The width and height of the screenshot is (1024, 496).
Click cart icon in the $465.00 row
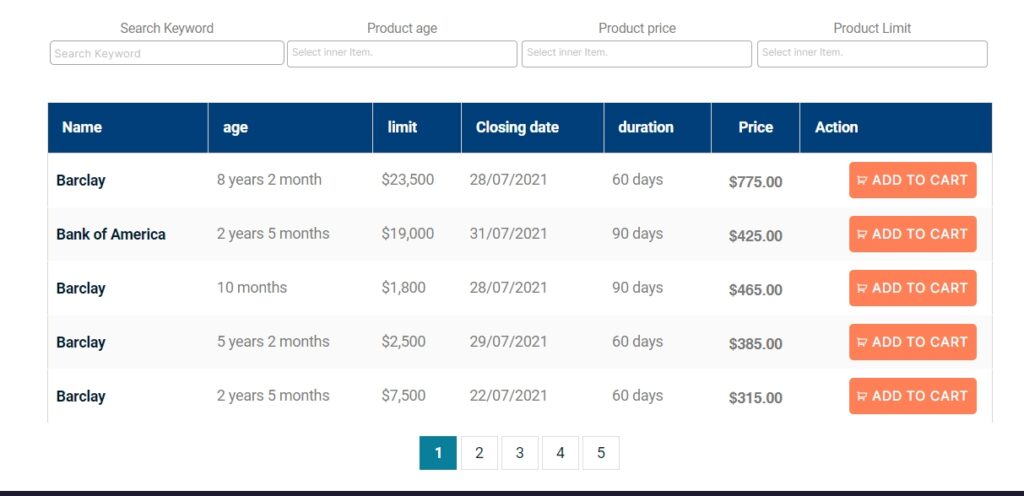tap(862, 289)
